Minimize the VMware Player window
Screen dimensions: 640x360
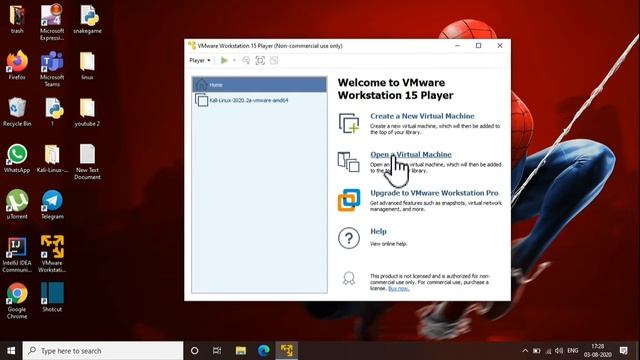tap(458, 46)
